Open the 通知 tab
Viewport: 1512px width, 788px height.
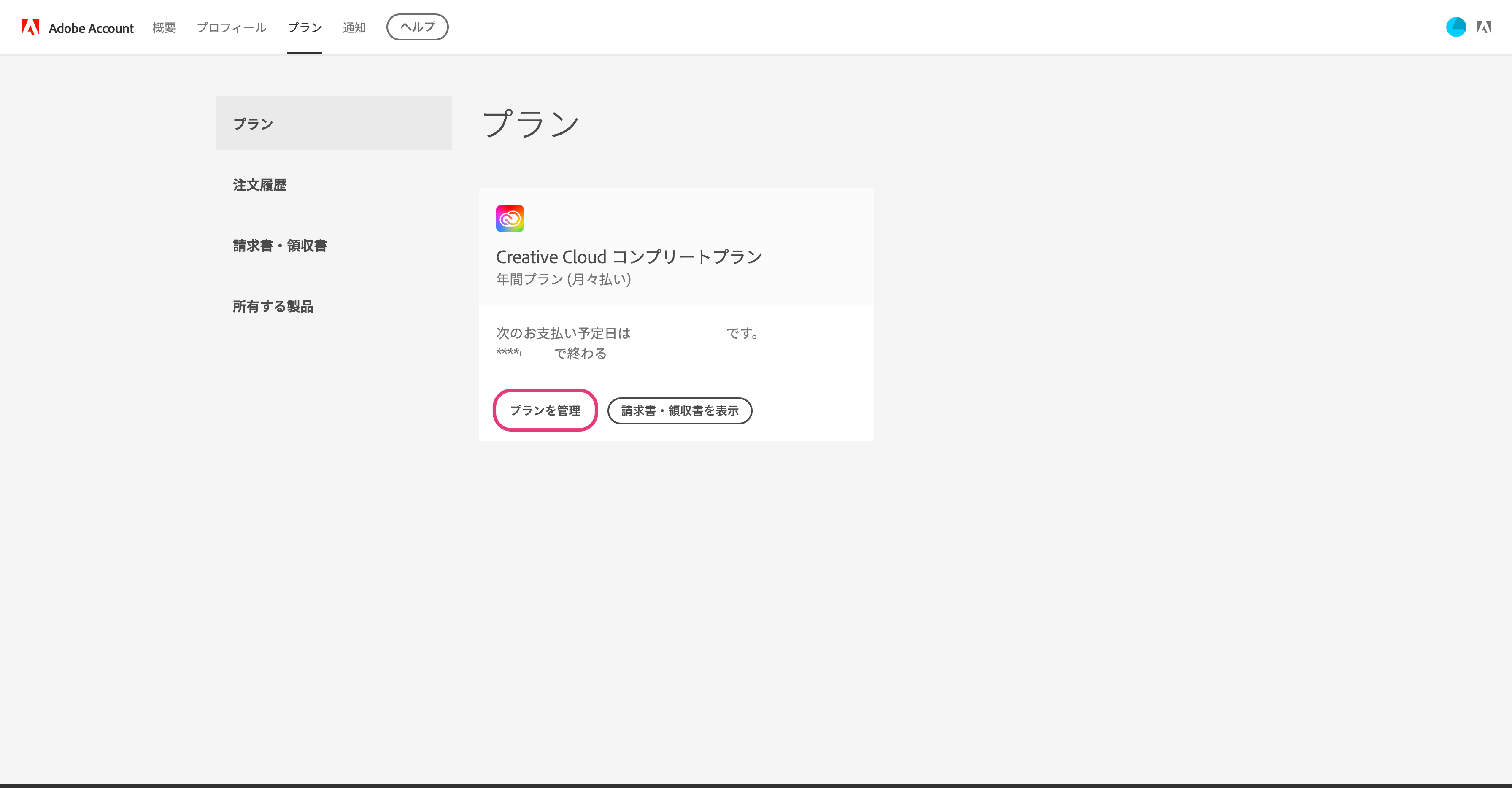point(354,27)
